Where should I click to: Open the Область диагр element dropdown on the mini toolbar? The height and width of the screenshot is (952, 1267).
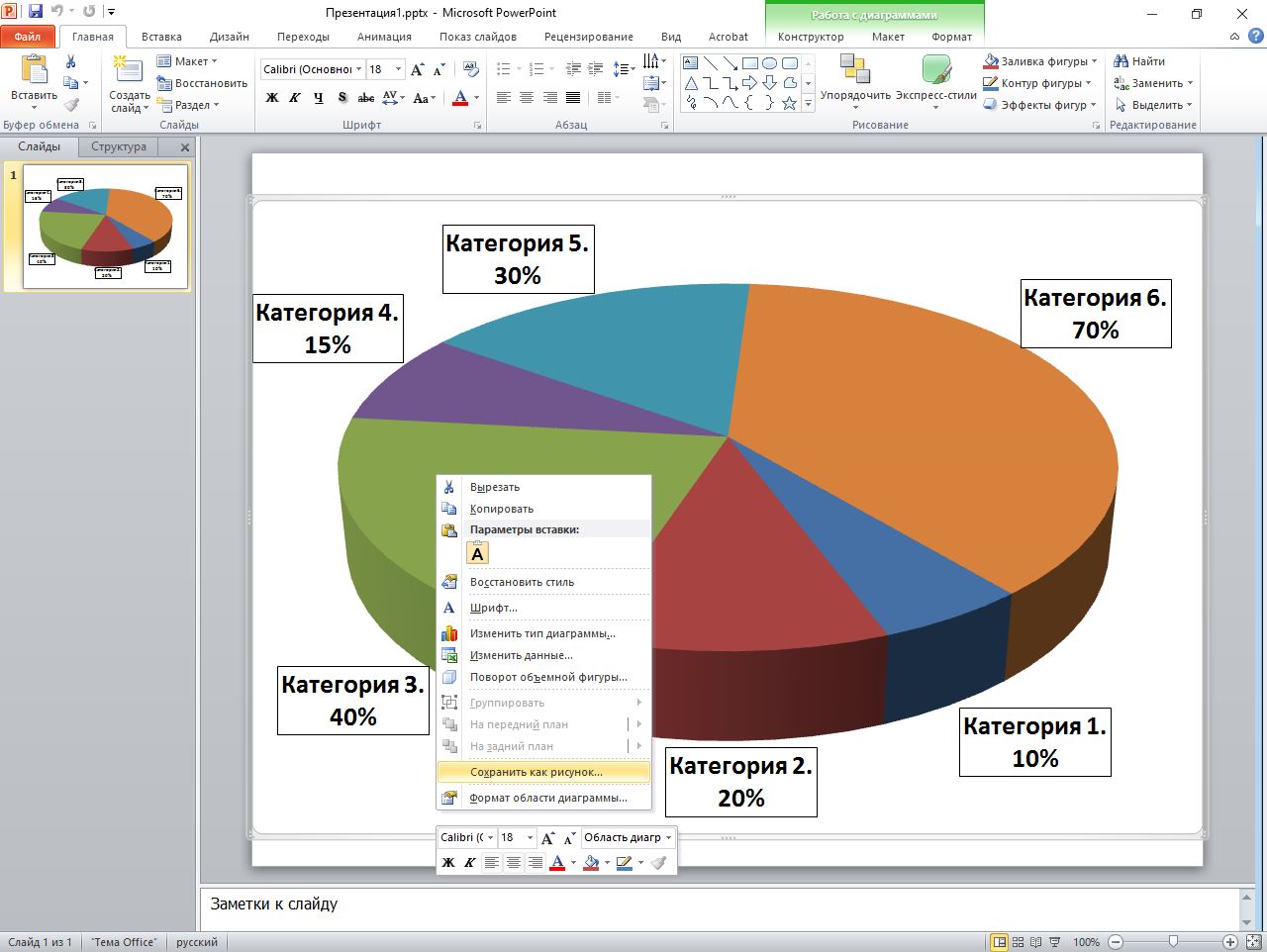coord(669,837)
